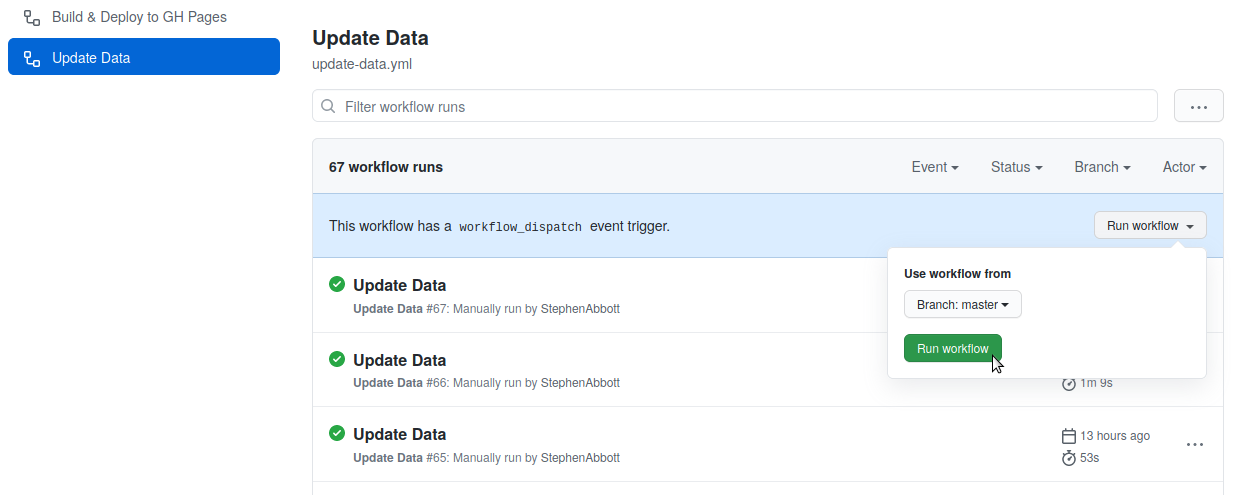Click StephenAbbott in run #65 description

click(580, 458)
